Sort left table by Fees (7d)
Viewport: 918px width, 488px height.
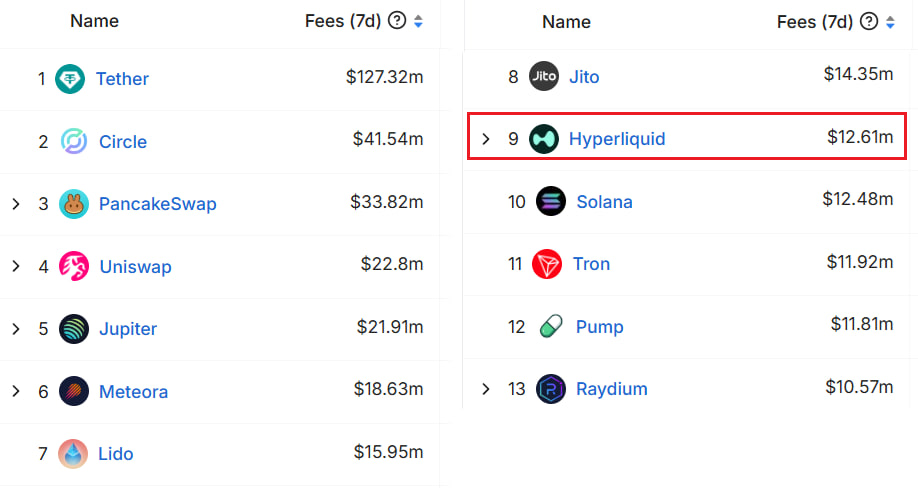click(x=418, y=21)
